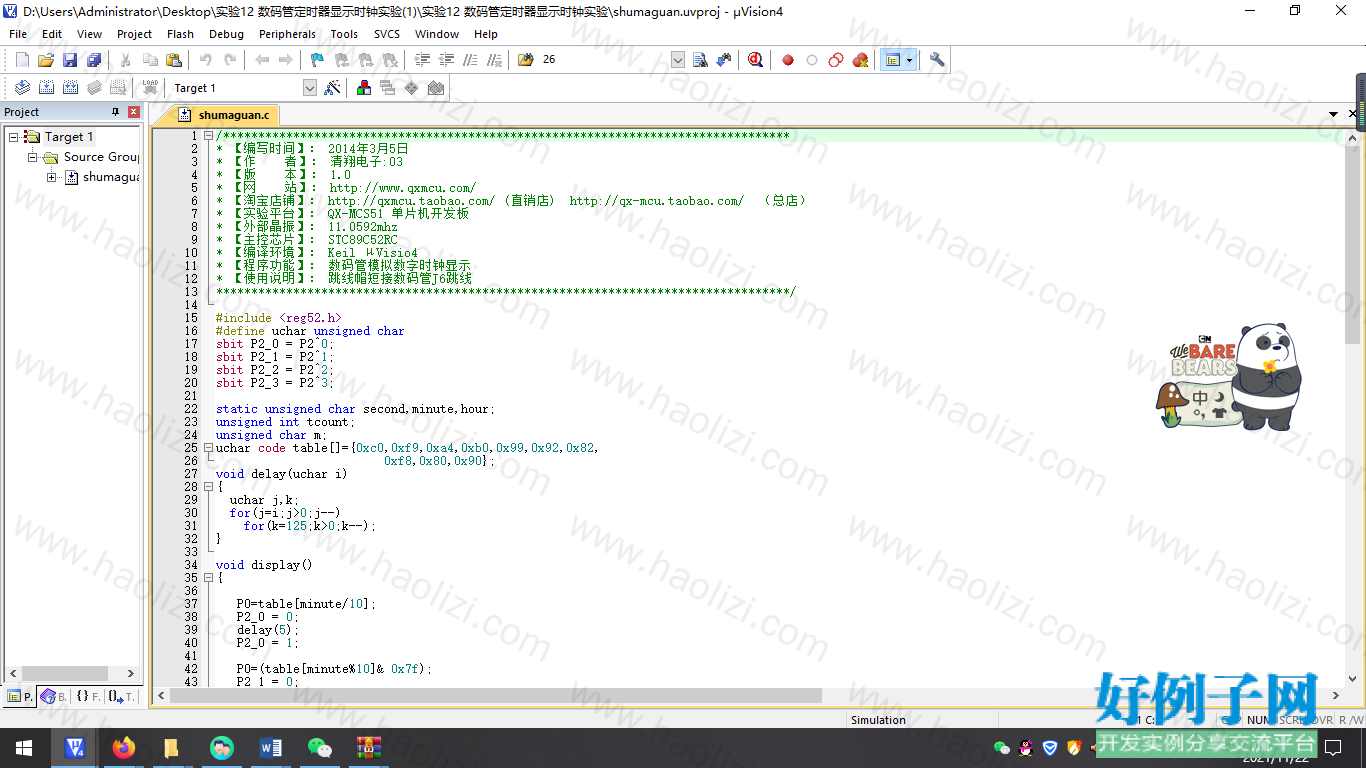This screenshot has height=768, width=1366.
Task: Save the current file
Action: (70, 60)
